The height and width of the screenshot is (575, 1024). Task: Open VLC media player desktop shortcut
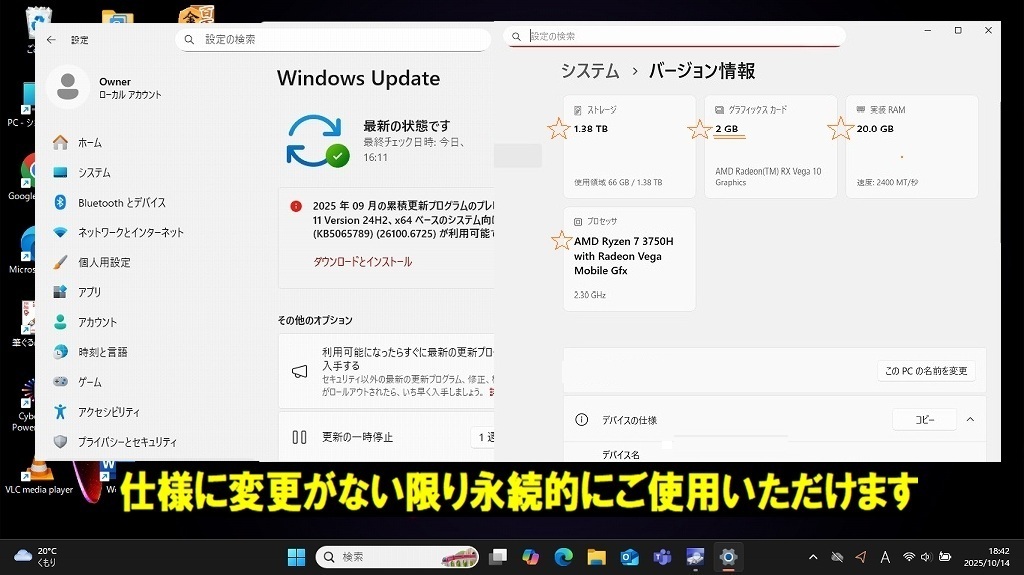[x=39, y=478]
